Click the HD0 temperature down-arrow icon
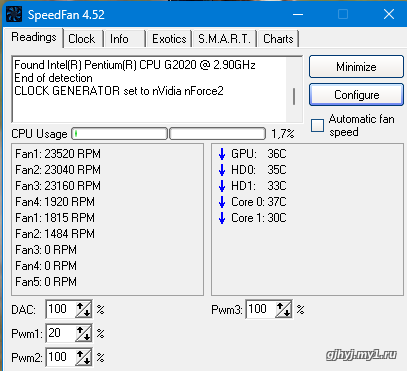The height and width of the screenshot is (371, 407). (x=222, y=170)
